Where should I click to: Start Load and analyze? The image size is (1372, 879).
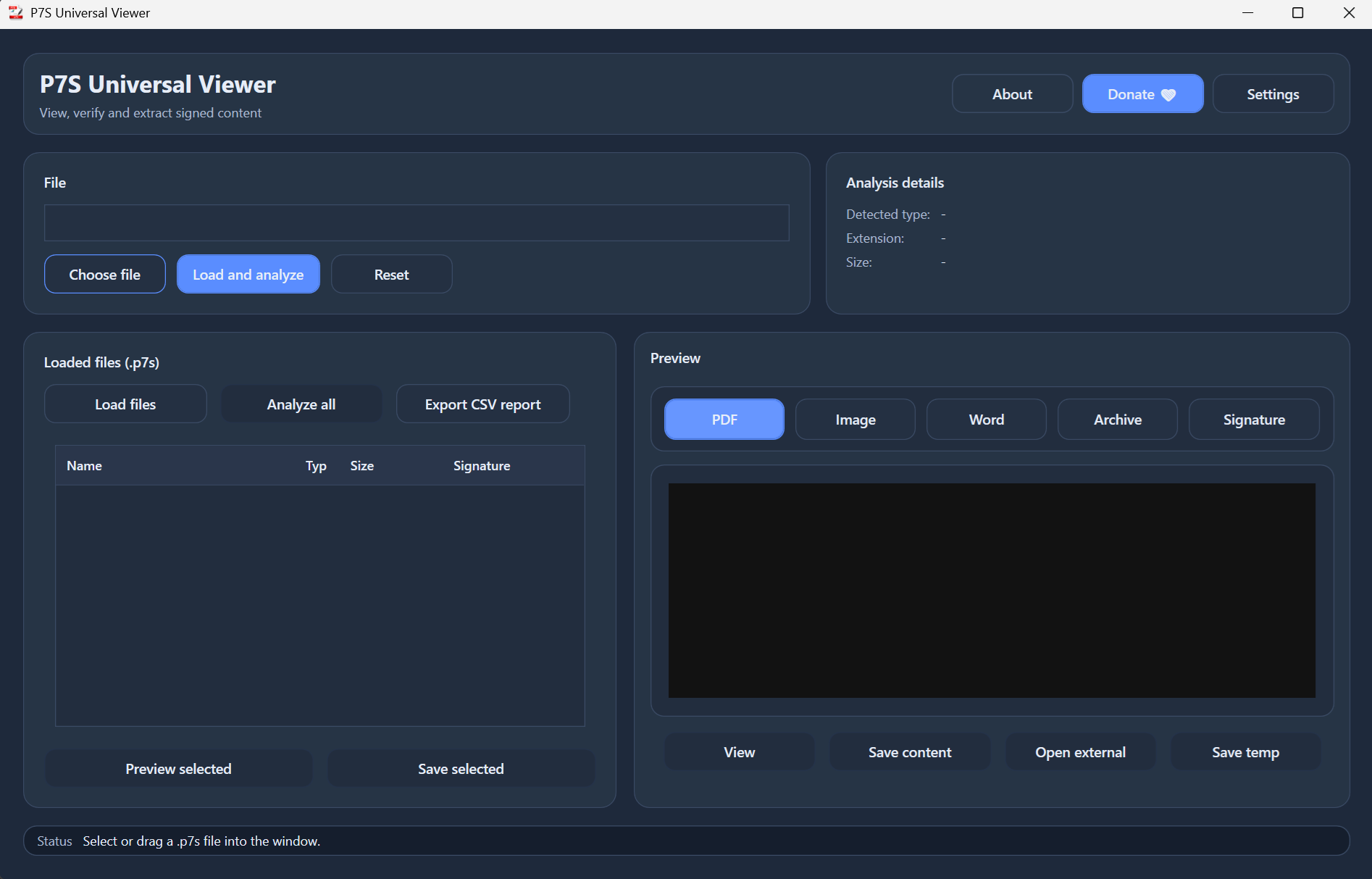(x=248, y=275)
